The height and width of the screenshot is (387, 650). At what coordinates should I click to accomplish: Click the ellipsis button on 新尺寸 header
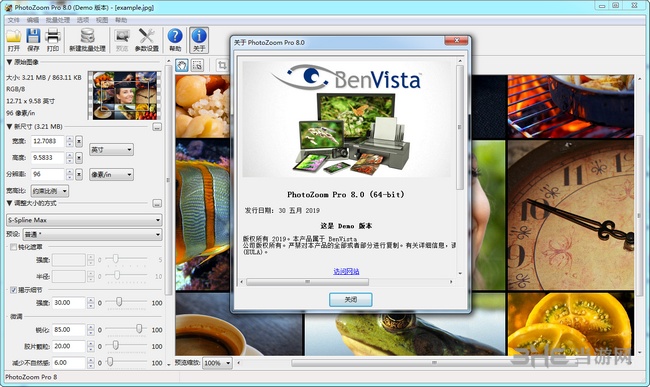pyautogui.click(x=157, y=127)
